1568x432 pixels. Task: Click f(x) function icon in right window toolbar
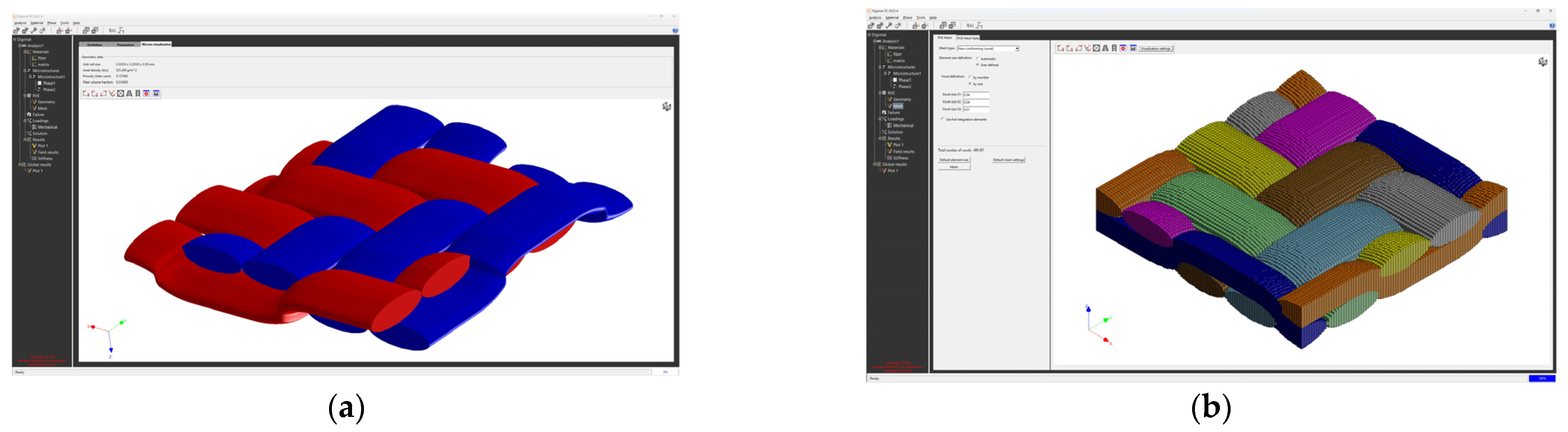[x=970, y=26]
